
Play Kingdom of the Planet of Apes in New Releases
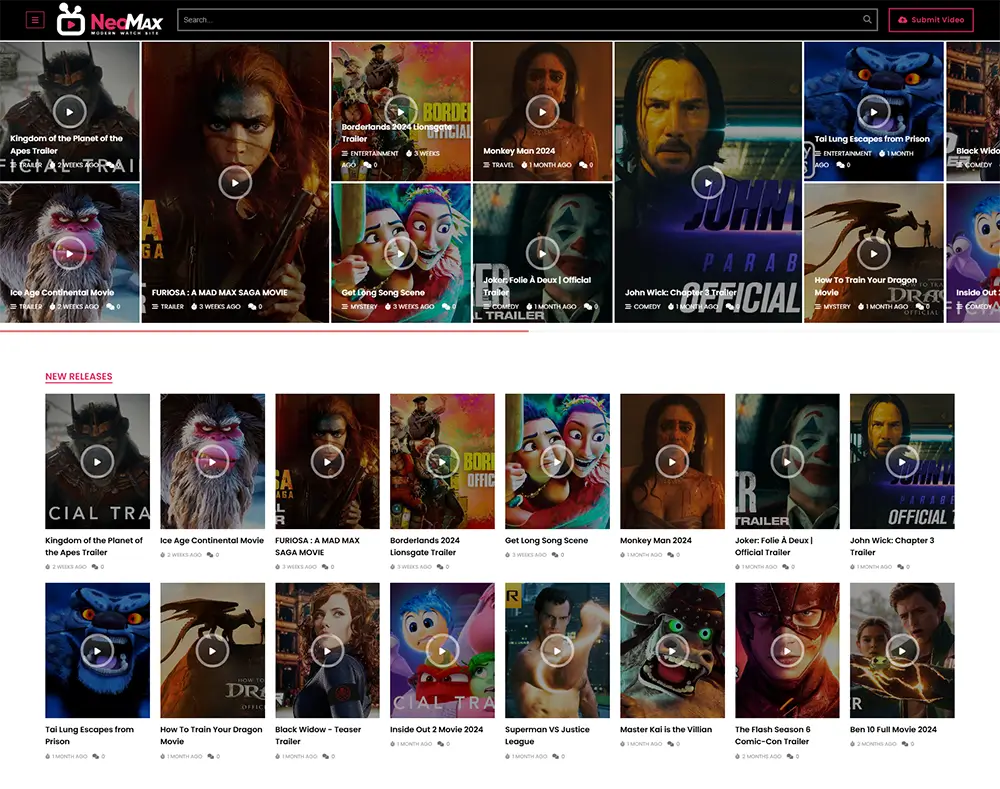pos(97,462)
